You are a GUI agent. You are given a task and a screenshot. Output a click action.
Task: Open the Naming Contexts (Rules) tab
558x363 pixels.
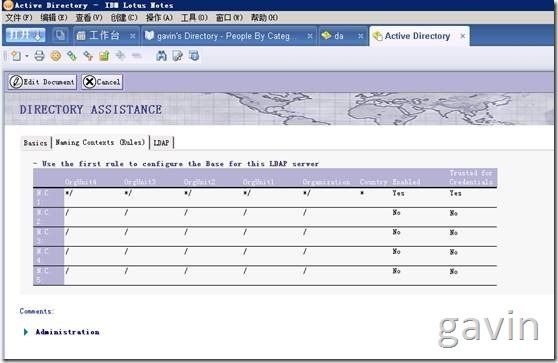tap(100, 142)
